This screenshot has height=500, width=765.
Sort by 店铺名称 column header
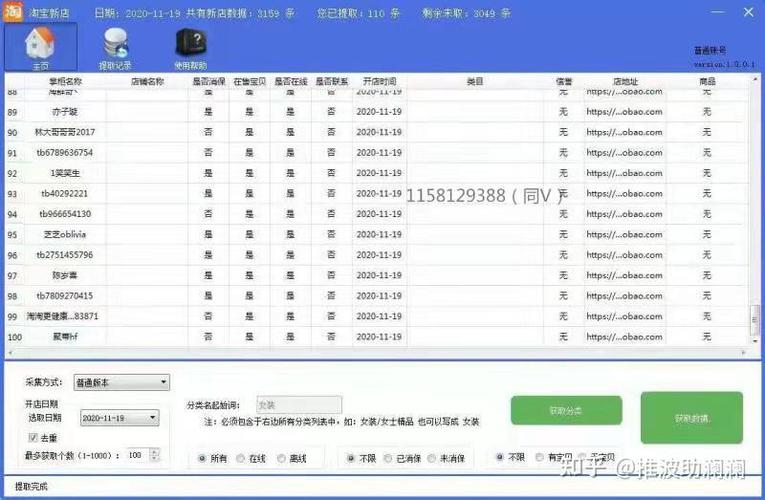pyautogui.click(x=147, y=81)
